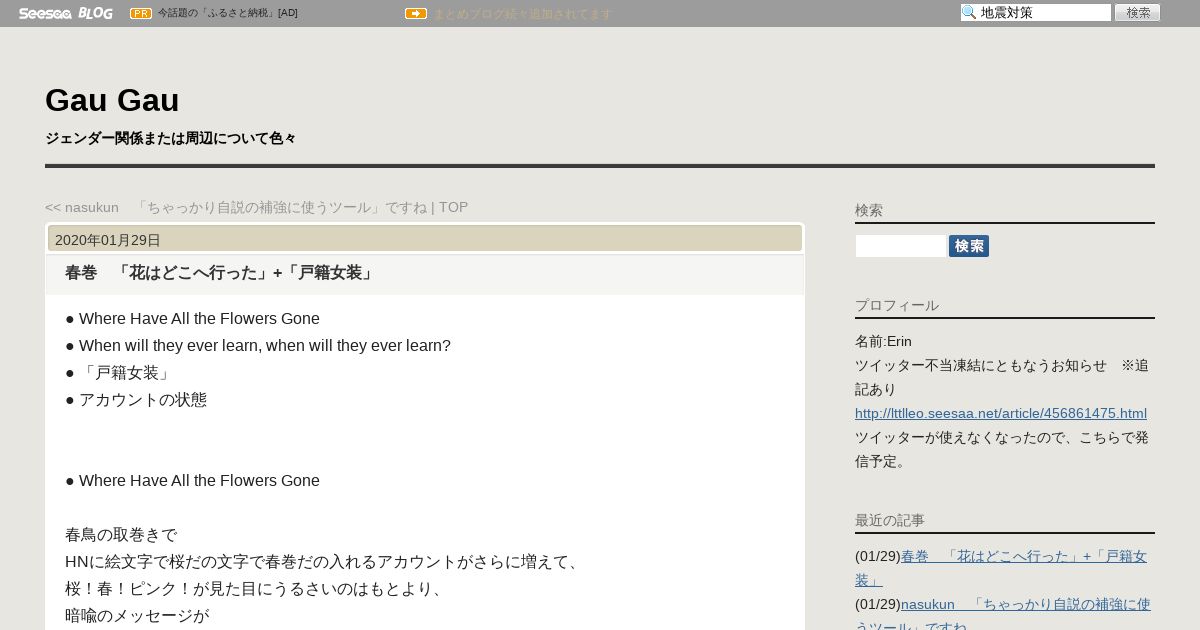Click the When will they ever learn line
Screen dimensions: 1200x630
click(258, 346)
